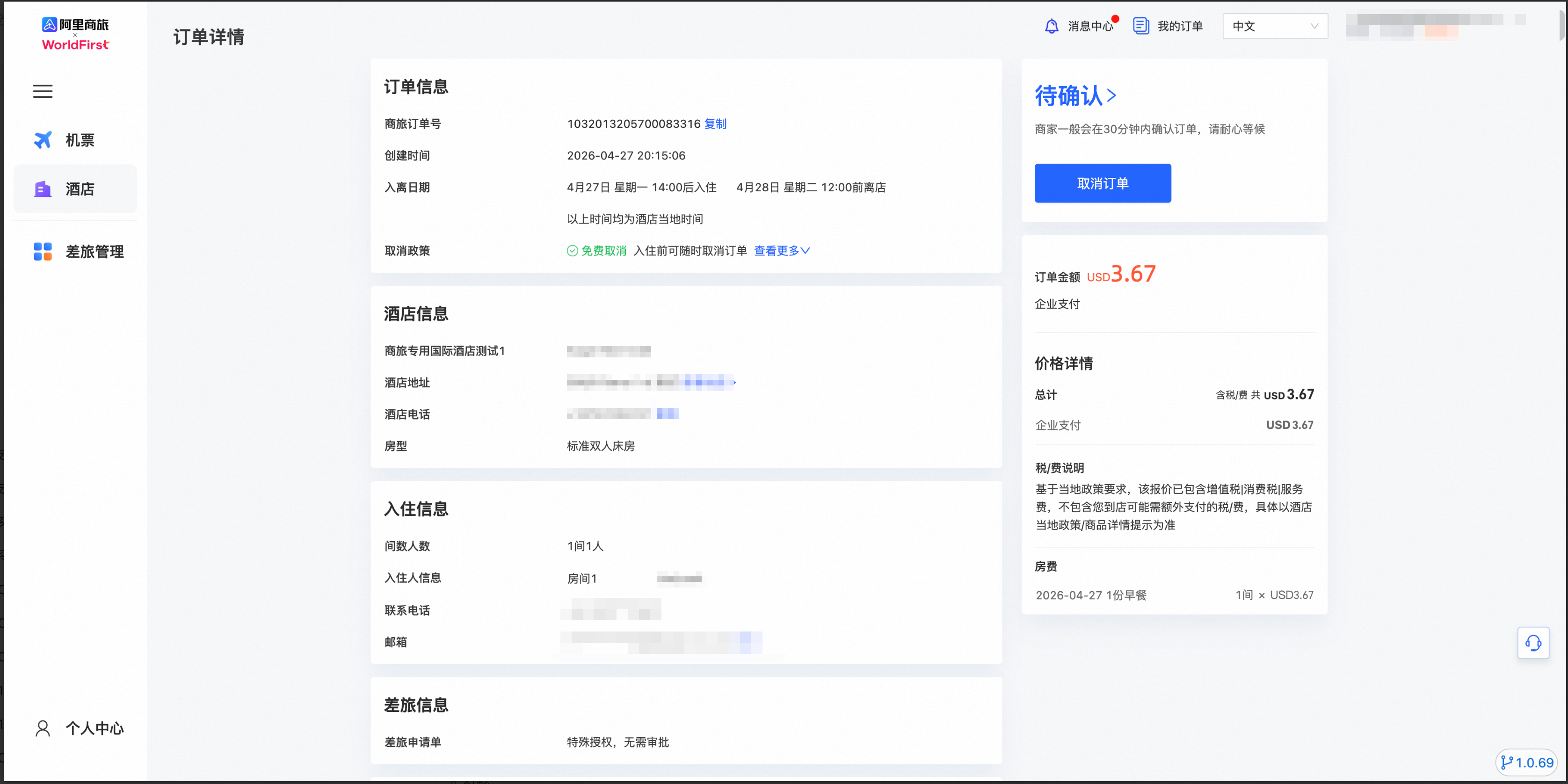The image size is (1568, 784).
Task: Click the travel management grid icon
Action: pos(43,251)
